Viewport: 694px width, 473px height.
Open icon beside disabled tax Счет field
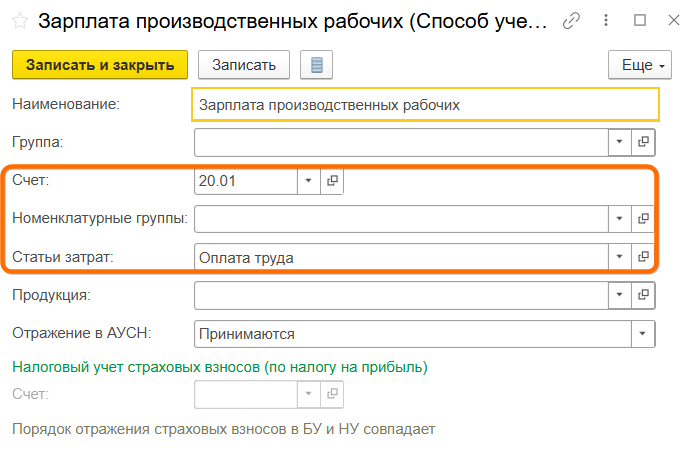coord(332,394)
